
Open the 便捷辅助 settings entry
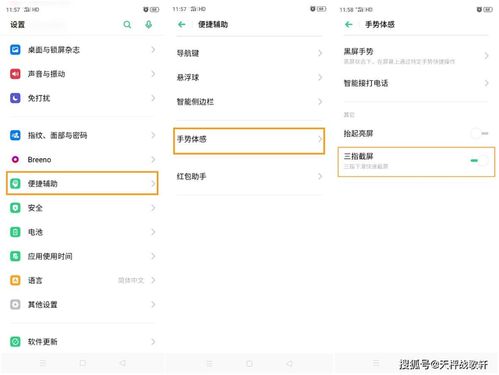coord(82,183)
